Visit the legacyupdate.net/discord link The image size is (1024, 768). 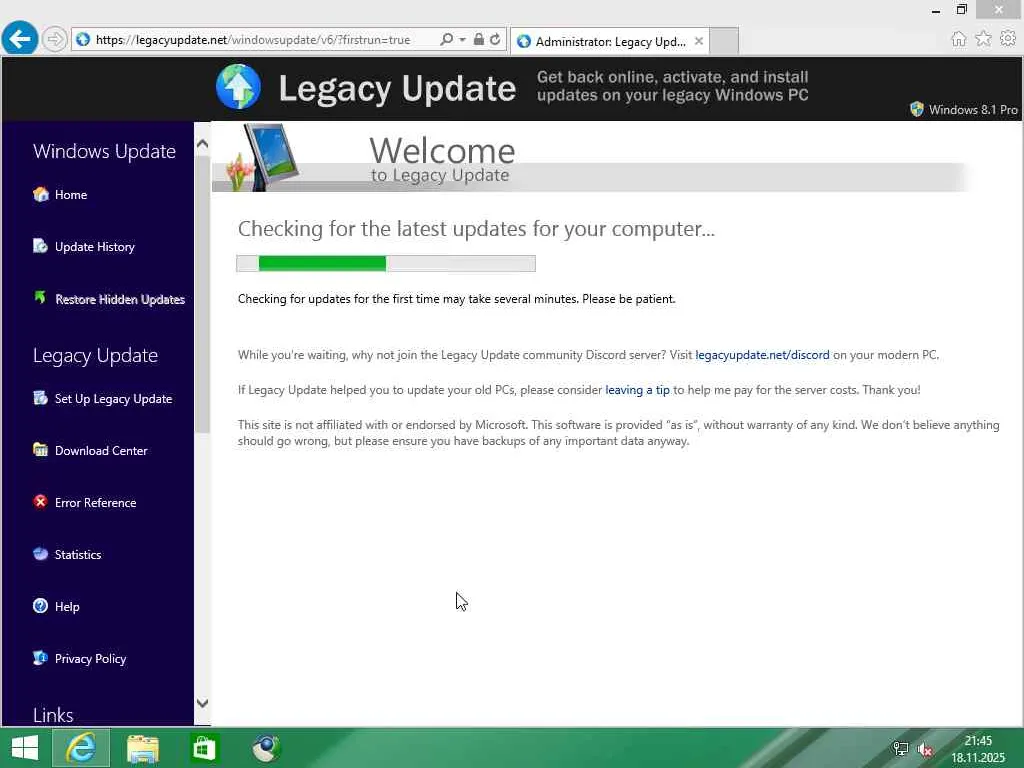coord(762,355)
